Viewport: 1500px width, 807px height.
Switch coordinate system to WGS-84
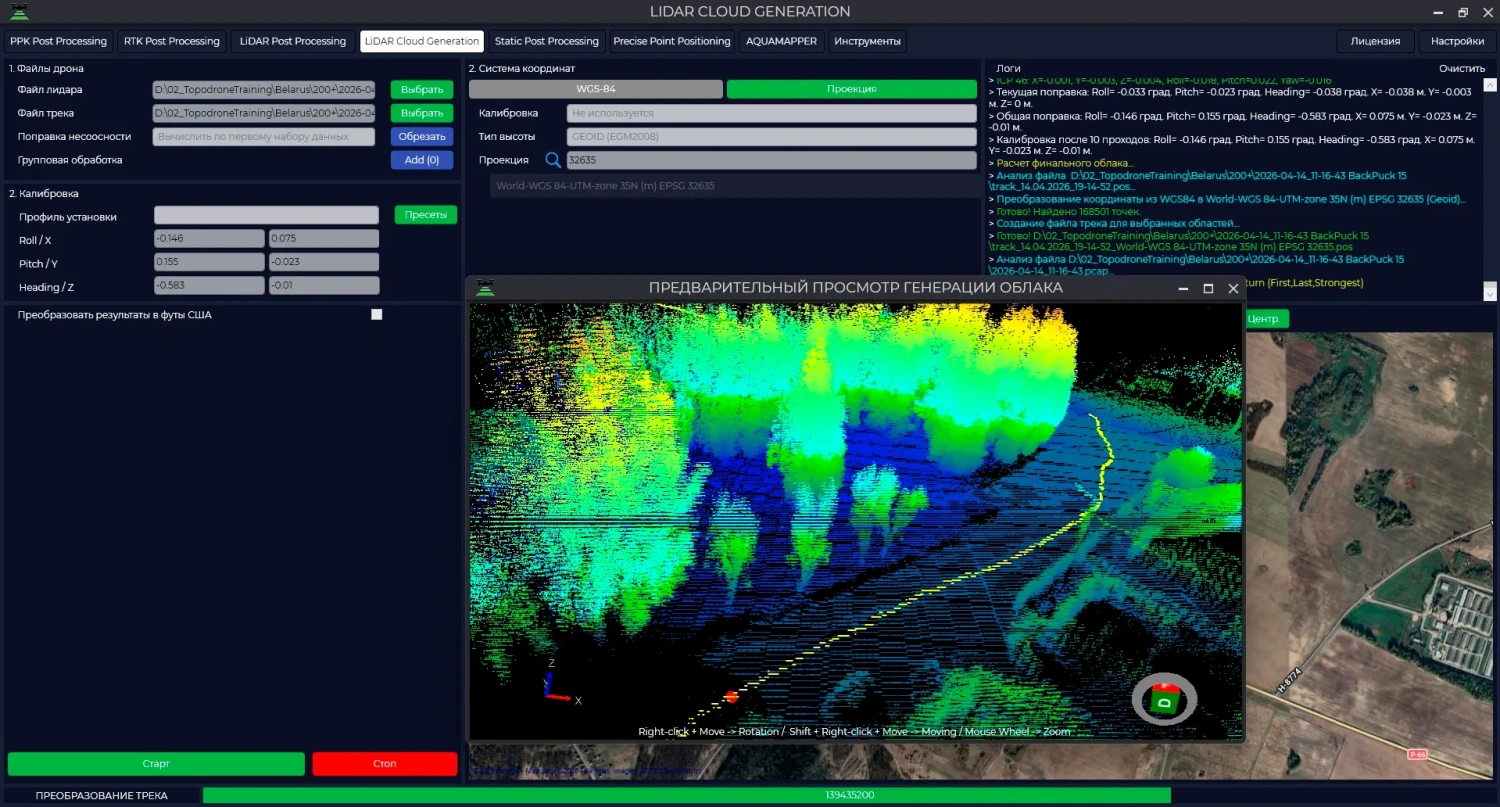(x=596, y=89)
